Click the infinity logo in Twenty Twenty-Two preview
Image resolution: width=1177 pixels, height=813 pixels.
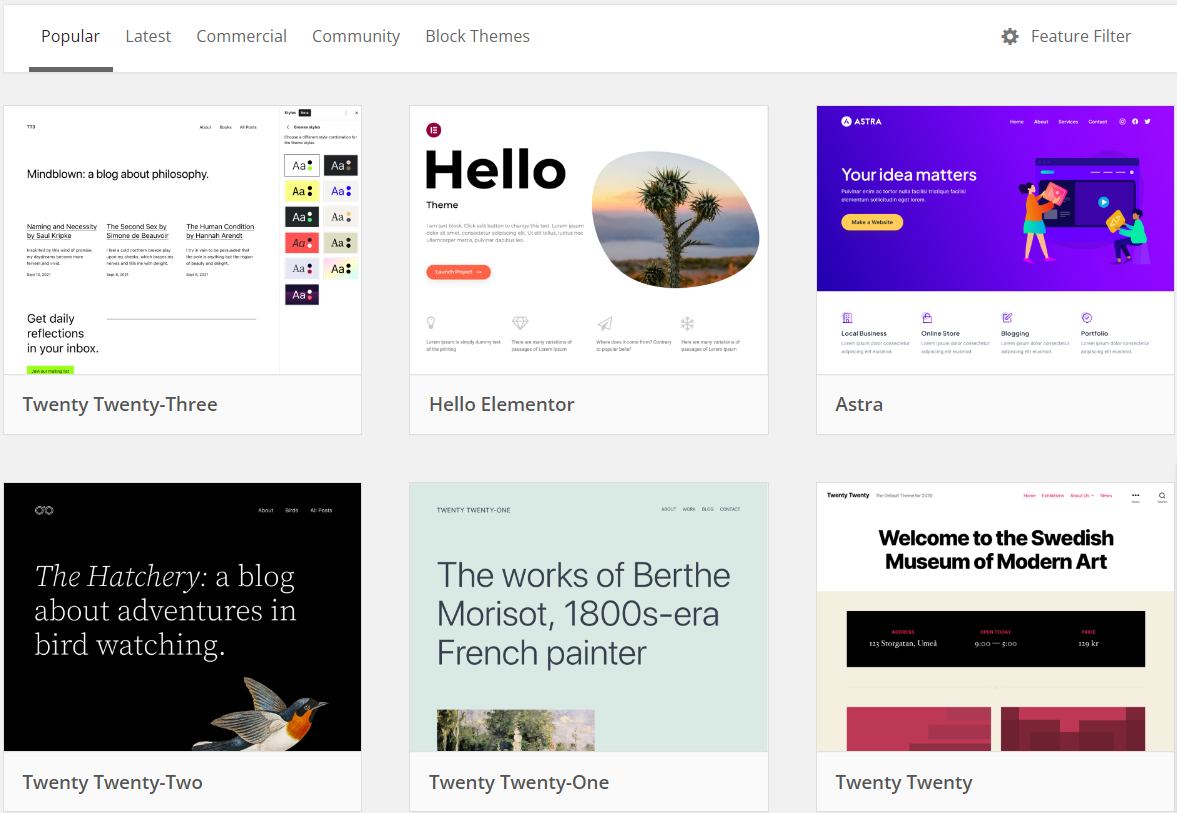(44, 510)
